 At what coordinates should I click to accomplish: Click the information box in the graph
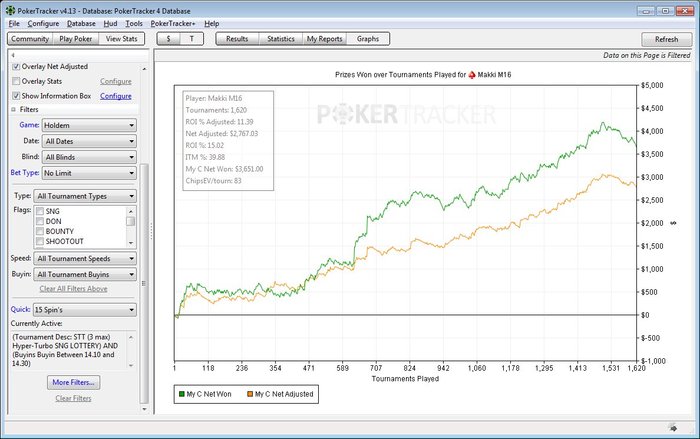click(228, 141)
